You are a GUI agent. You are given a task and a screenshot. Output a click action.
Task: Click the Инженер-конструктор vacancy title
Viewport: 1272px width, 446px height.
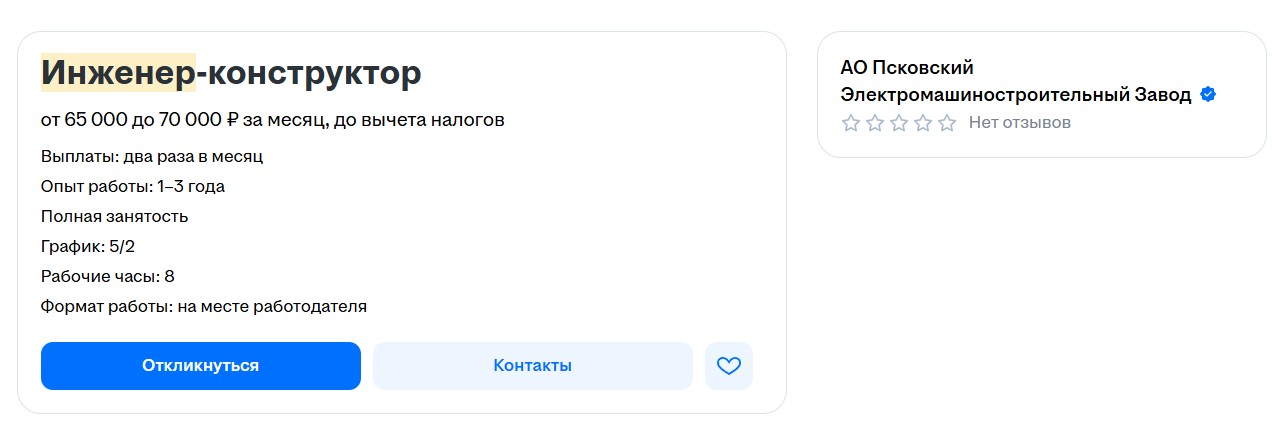click(231, 73)
